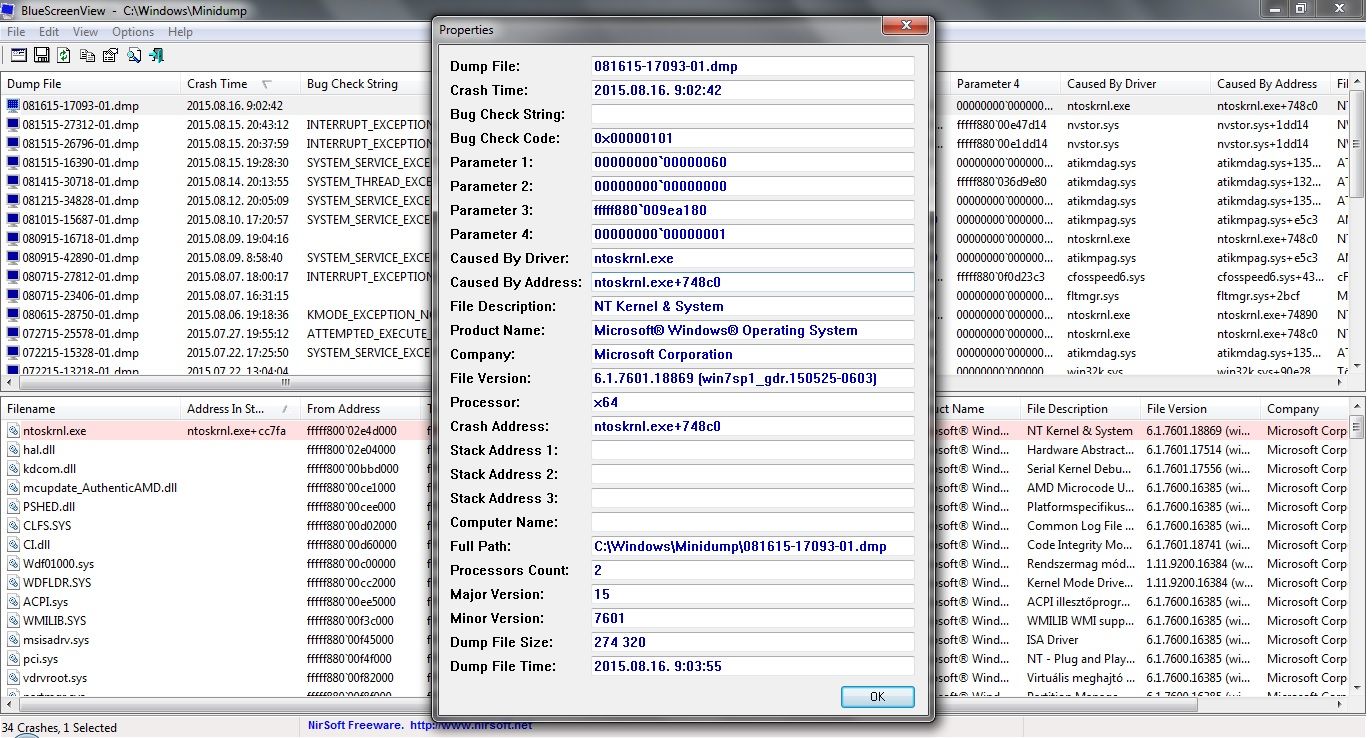Image resolution: width=1372 pixels, height=738 pixels.
Task: Sort lower pane by Filename column header
Action: point(90,409)
